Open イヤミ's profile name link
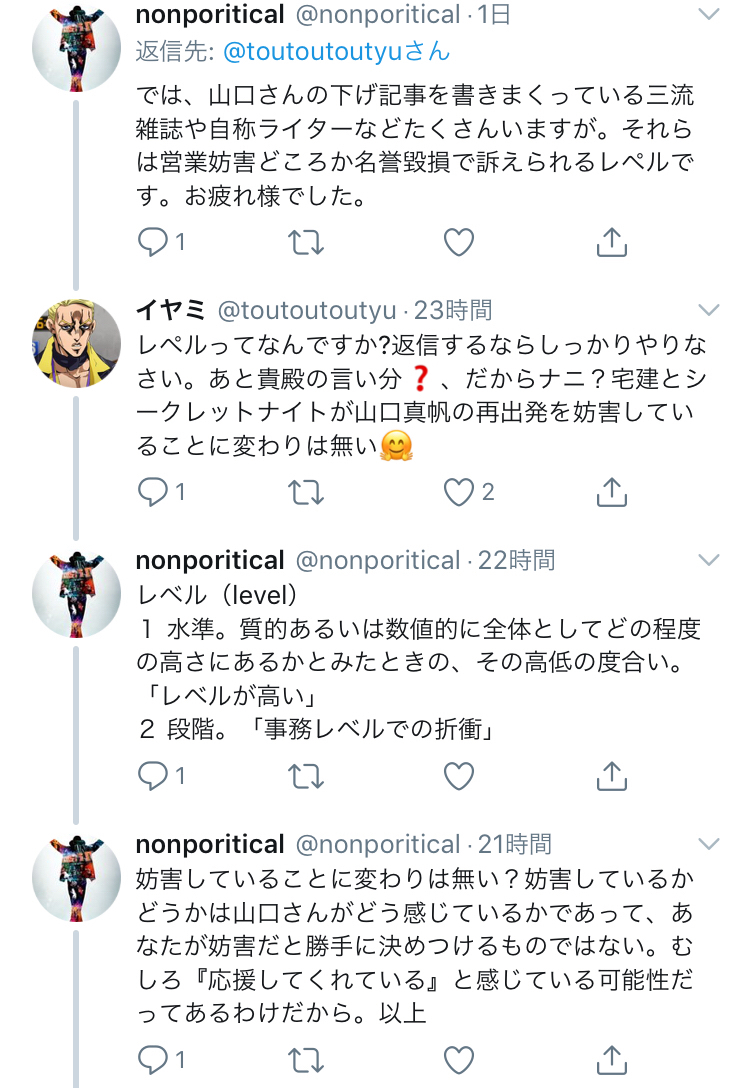Image resolution: width=750 pixels, height=1088 pixels. [x=170, y=310]
